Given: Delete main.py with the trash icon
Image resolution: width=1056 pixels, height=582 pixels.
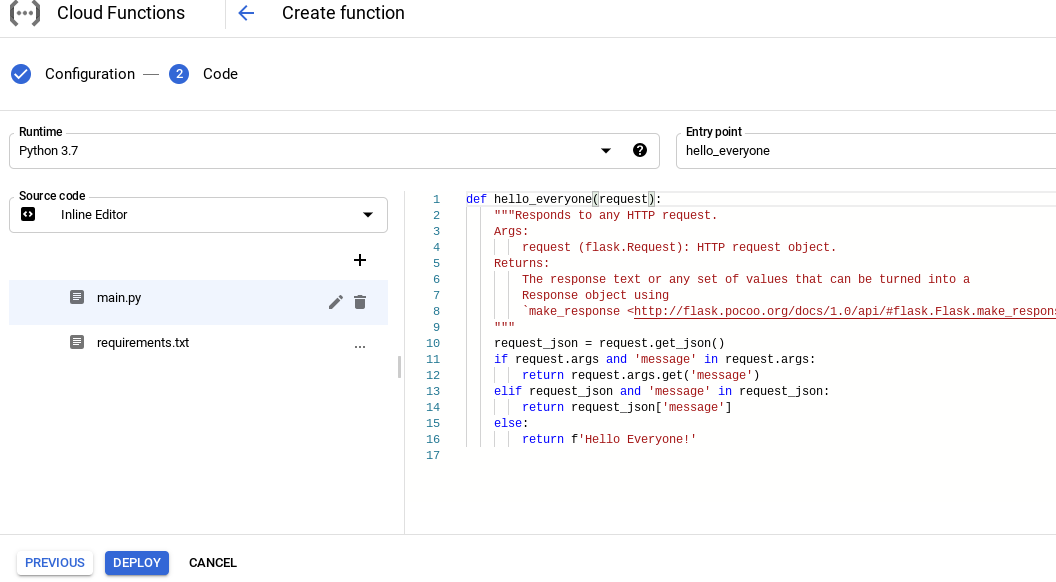Looking at the screenshot, I should pyautogui.click(x=360, y=302).
